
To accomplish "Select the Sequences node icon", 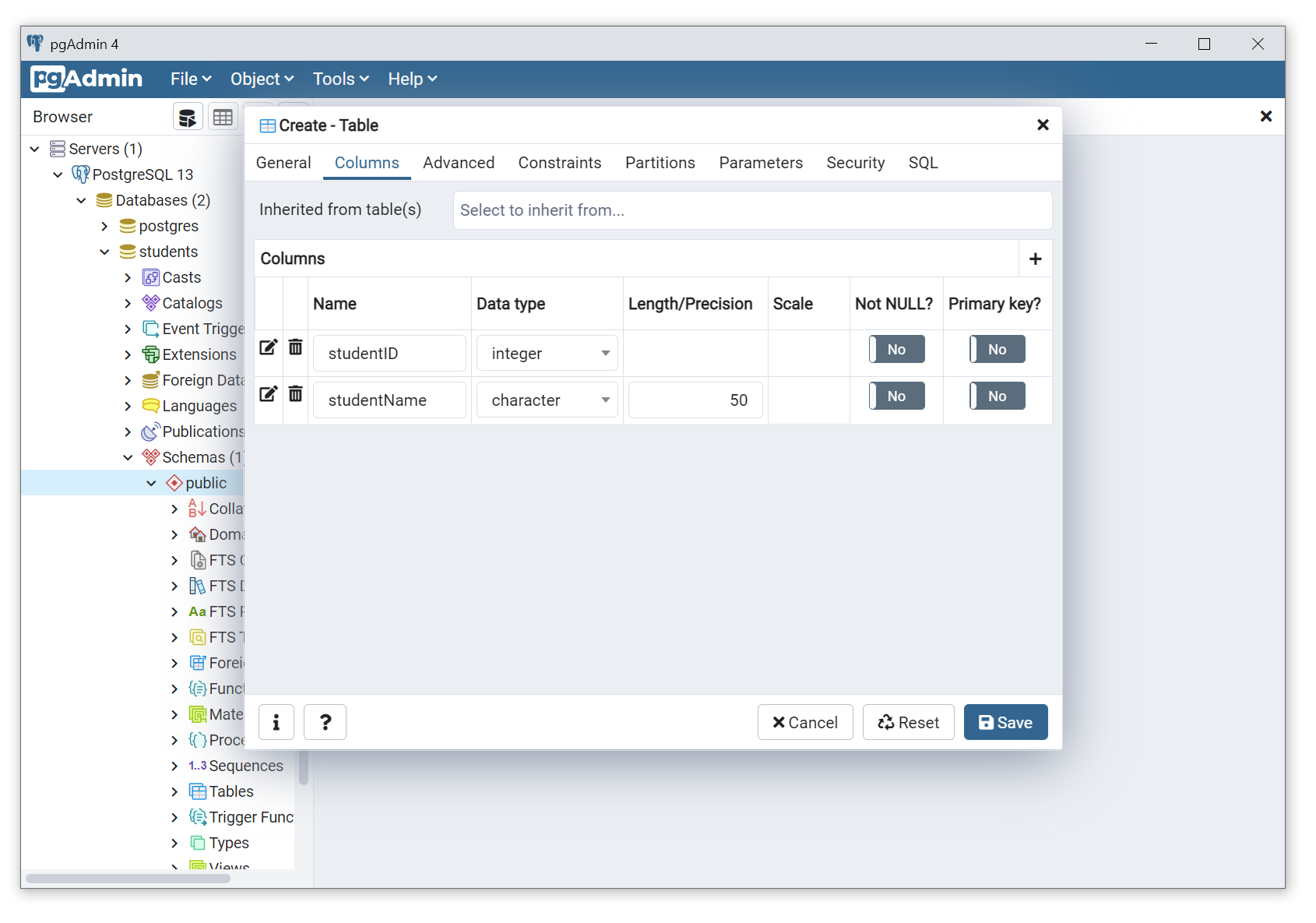I will [198, 766].
